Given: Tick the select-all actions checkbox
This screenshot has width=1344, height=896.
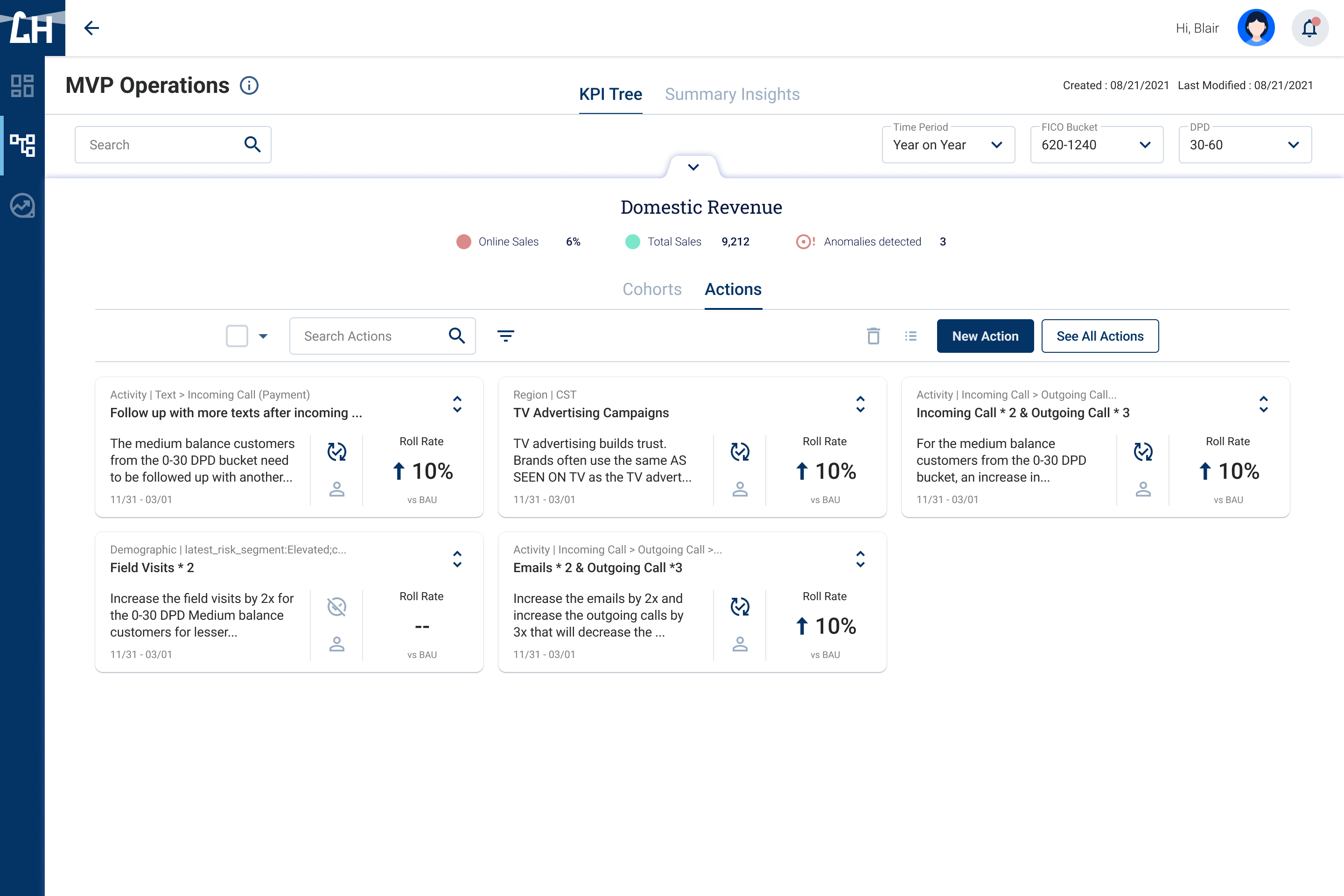Looking at the screenshot, I should tap(237, 336).
